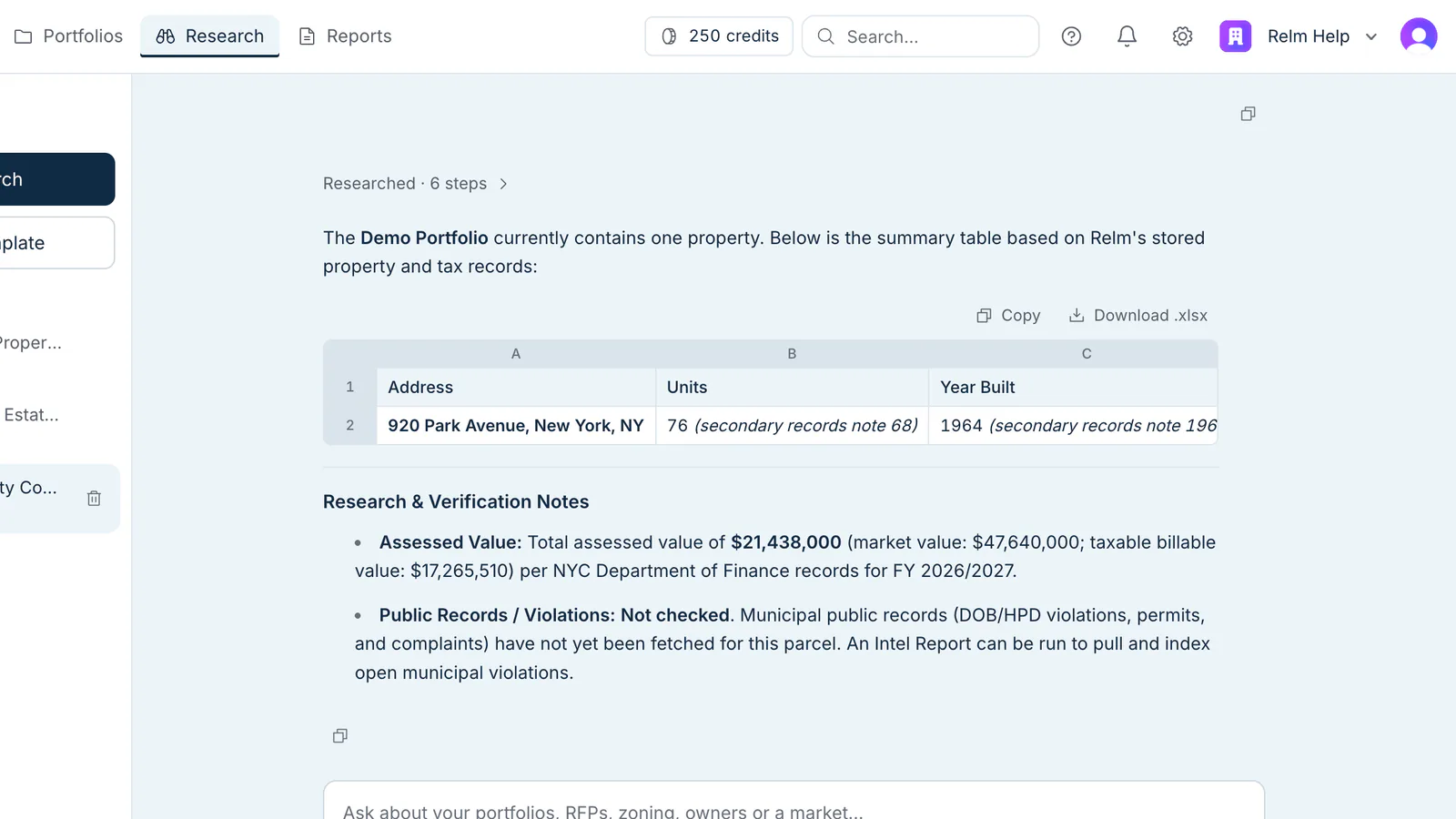This screenshot has width=1456, height=819.
Task: Expand the Researched 6 steps chevron
Action: pos(503,184)
